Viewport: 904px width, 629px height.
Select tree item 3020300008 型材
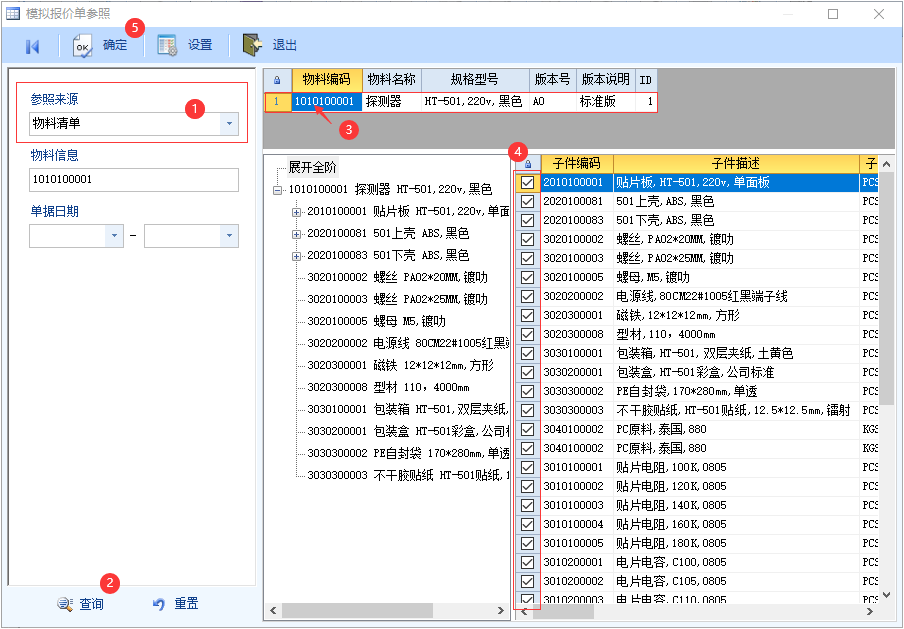(388, 387)
